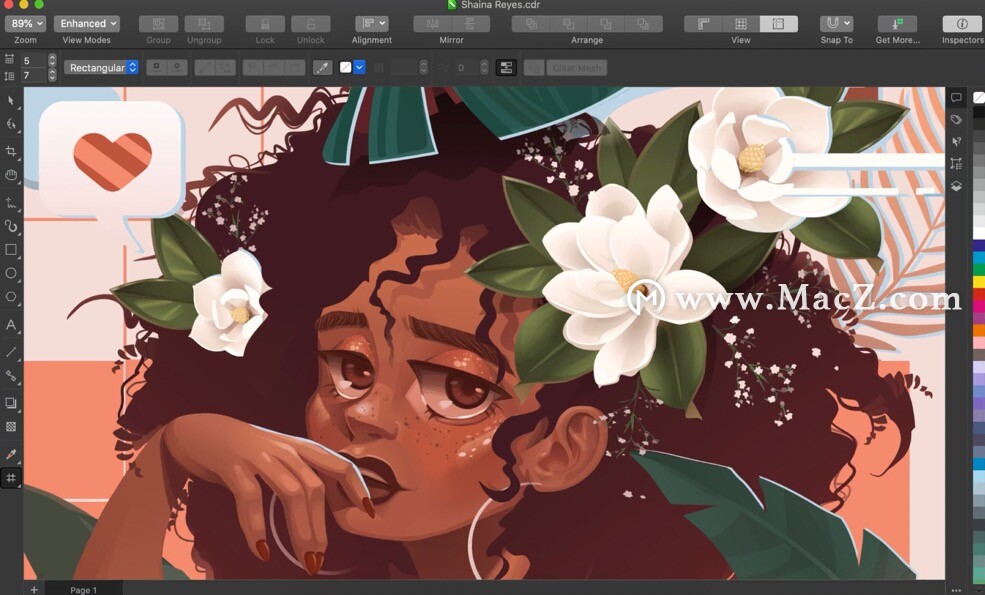Toggle guidelines in View group
The image size is (985, 595).
(778, 24)
